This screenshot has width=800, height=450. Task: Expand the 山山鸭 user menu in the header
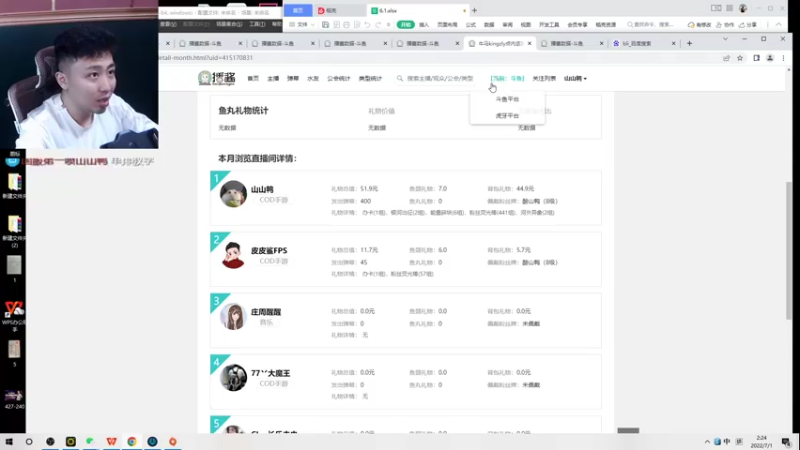(x=575, y=79)
